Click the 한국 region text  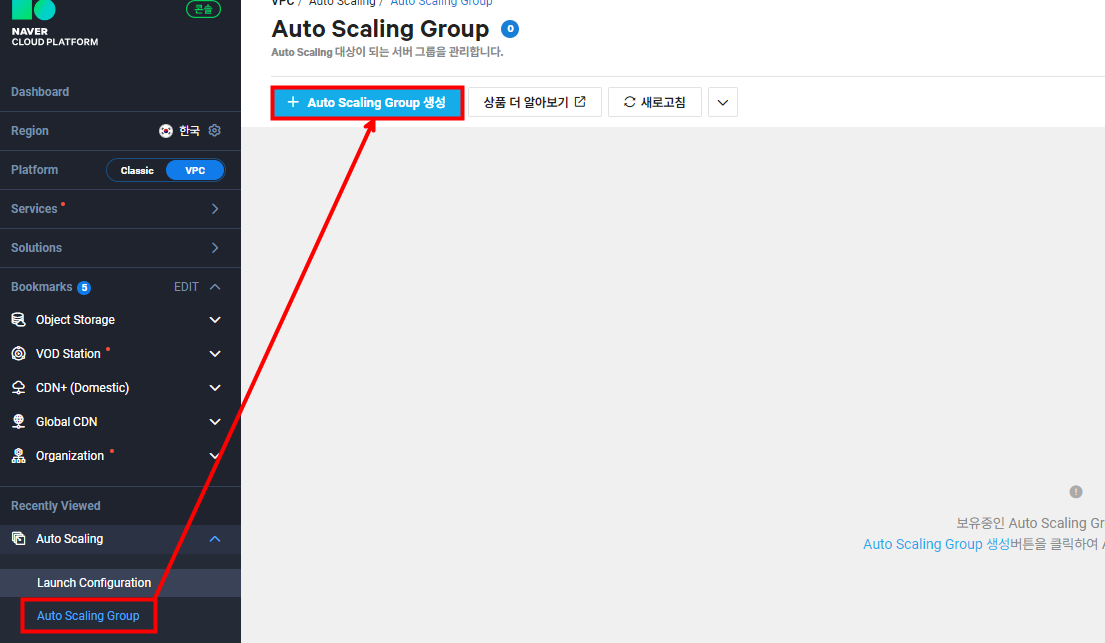tap(190, 130)
